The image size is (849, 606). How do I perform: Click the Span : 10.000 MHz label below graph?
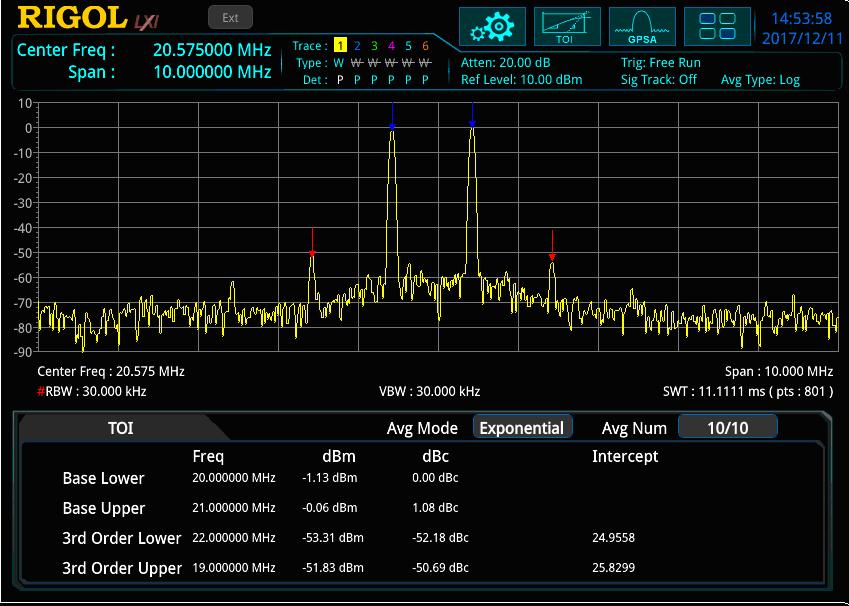[779, 372]
